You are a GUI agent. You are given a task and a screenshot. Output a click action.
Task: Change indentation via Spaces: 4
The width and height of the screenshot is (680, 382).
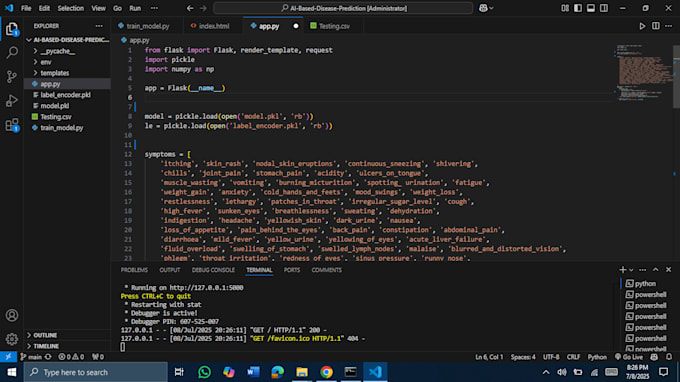click(x=523, y=357)
